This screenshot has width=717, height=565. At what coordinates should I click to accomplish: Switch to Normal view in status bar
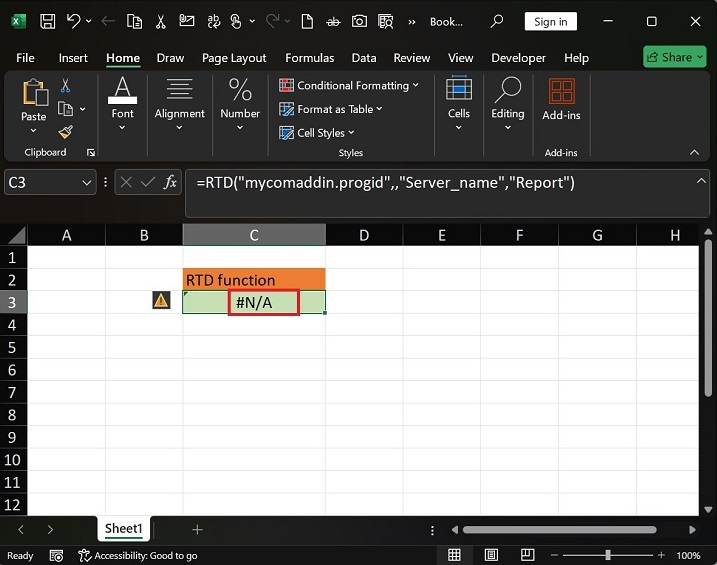coord(454,555)
